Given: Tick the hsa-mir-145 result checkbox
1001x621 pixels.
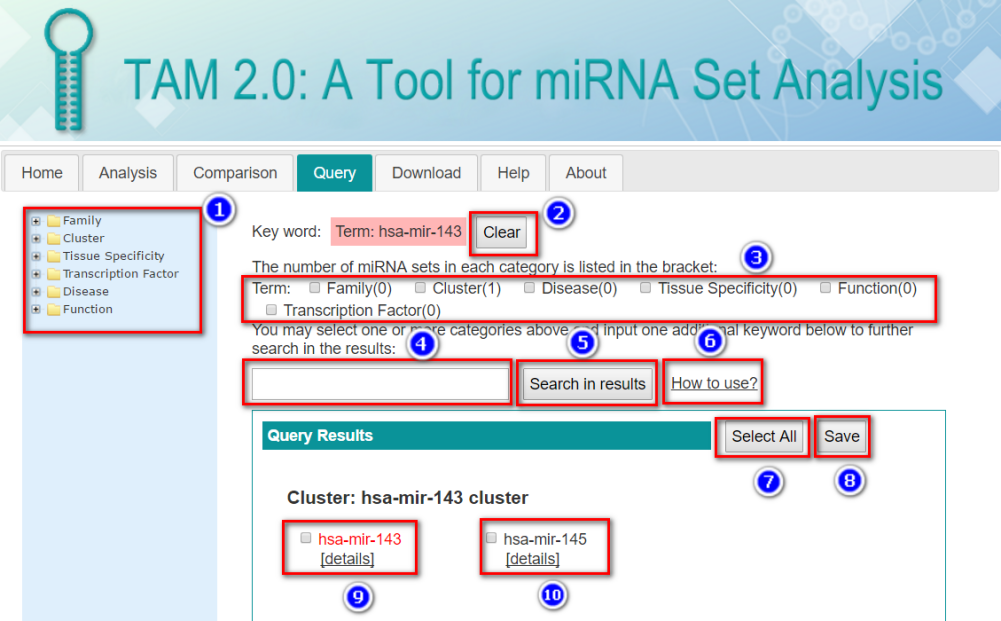Looking at the screenshot, I should tap(491, 537).
